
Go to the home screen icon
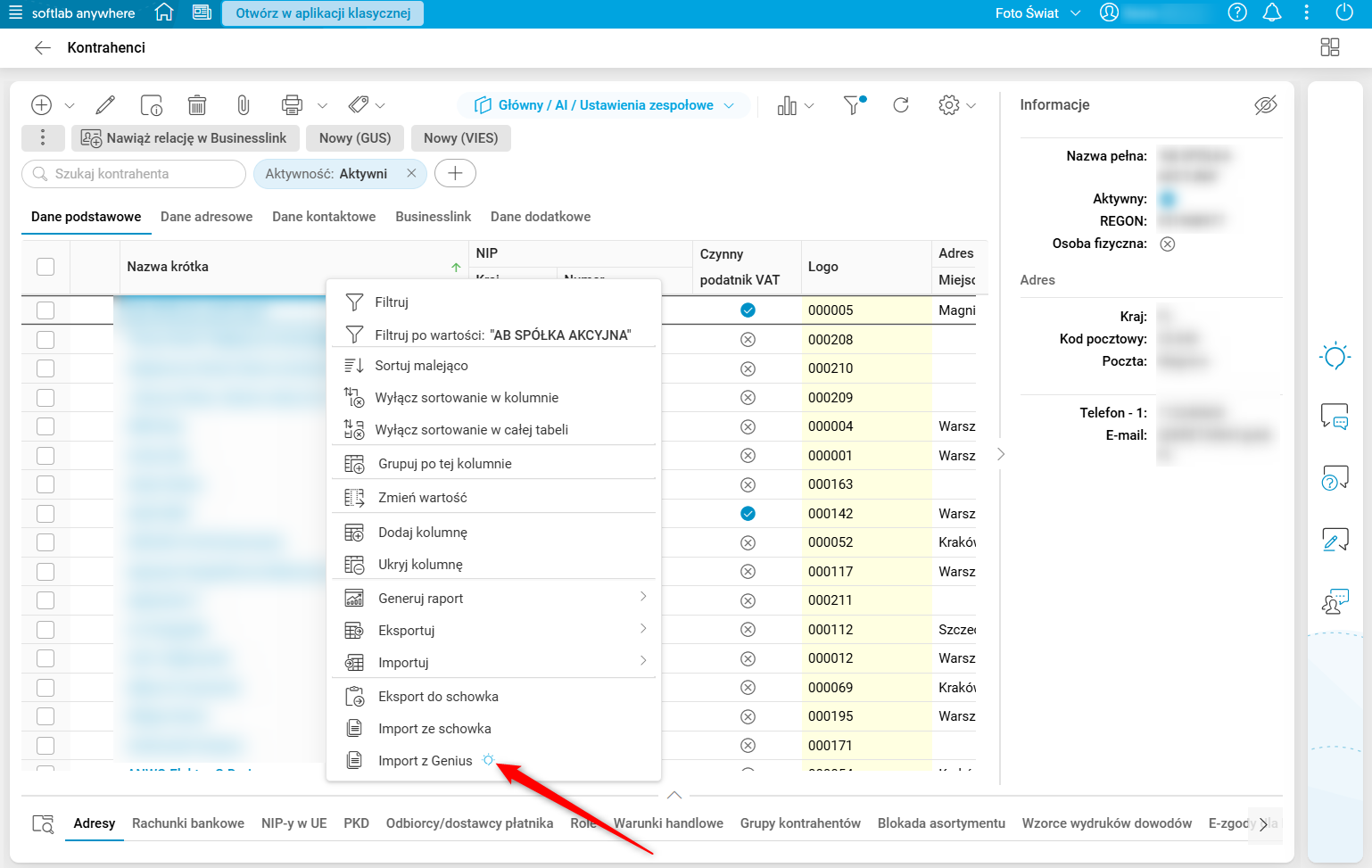coord(164,12)
